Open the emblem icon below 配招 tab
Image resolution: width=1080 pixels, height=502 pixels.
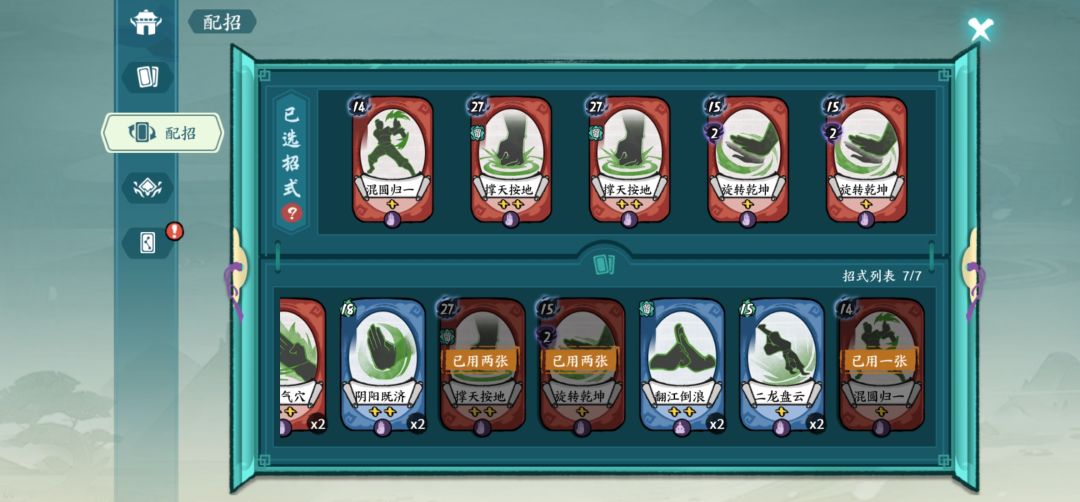pyautogui.click(x=147, y=188)
